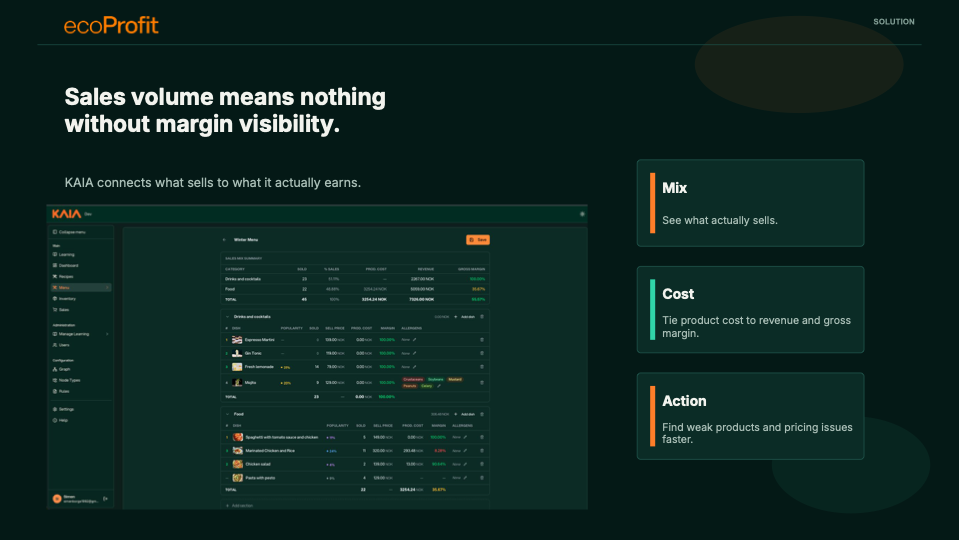The height and width of the screenshot is (540, 959).
Task: Click the Chicken salad dish name
Action: pos(258,464)
